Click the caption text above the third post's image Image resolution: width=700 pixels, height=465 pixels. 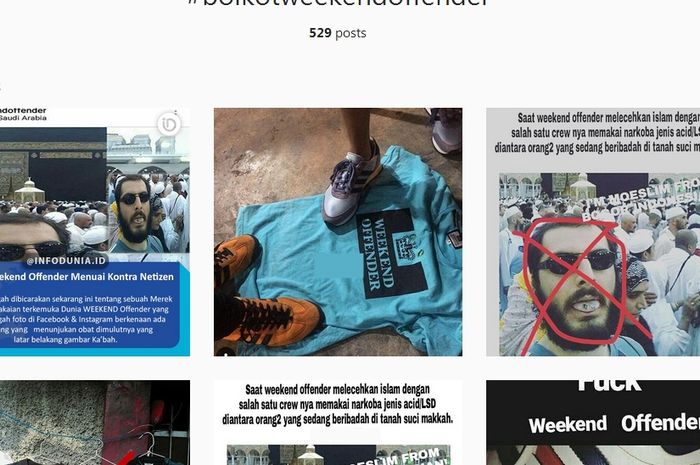click(597, 133)
